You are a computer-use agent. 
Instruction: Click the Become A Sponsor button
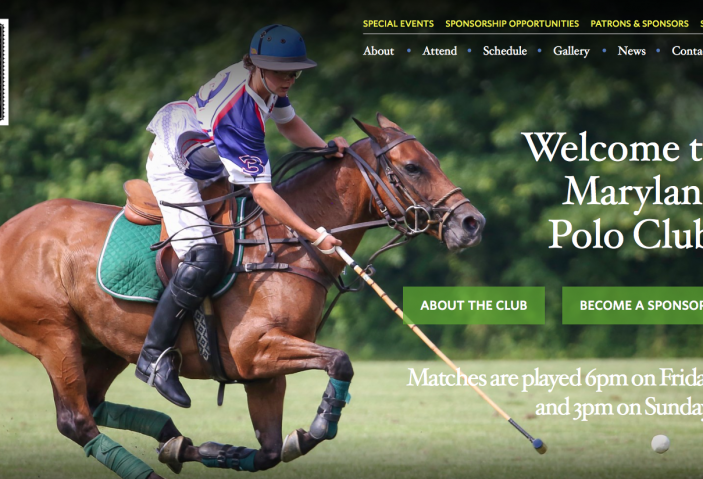633,305
